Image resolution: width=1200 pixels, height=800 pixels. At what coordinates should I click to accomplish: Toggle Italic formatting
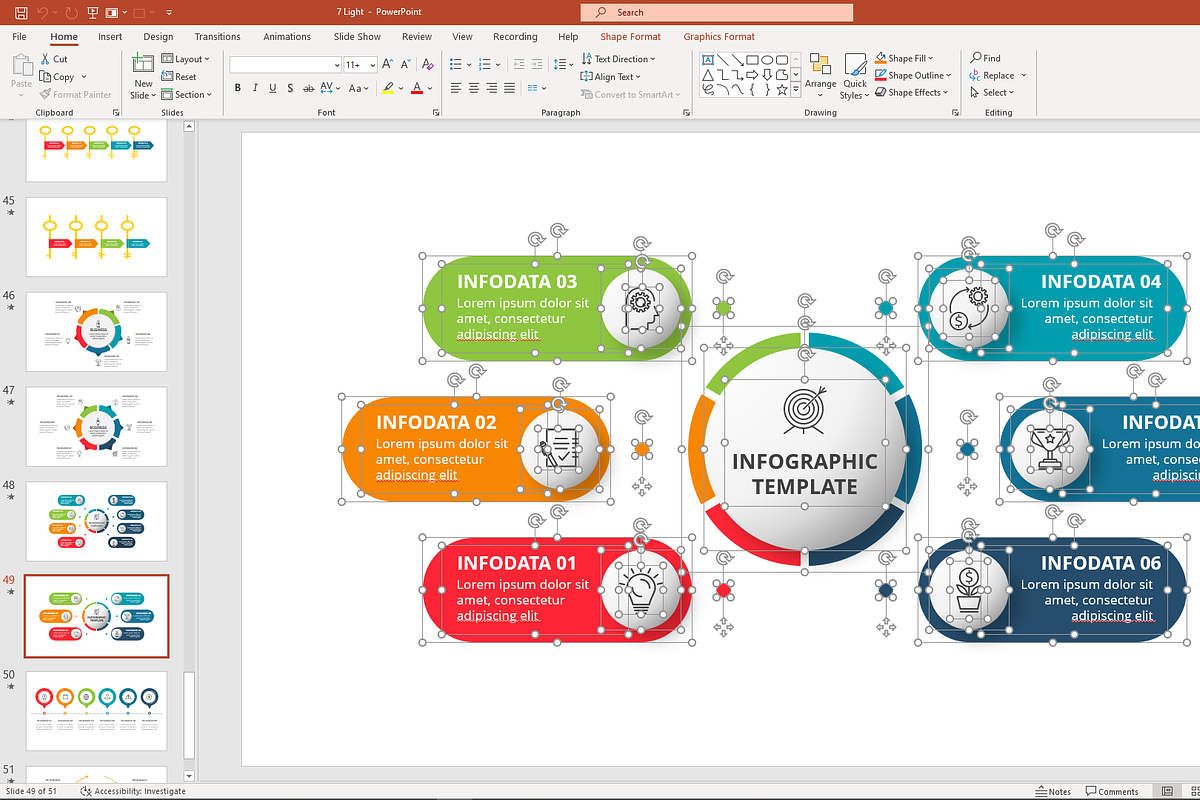(x=256, y=88)
